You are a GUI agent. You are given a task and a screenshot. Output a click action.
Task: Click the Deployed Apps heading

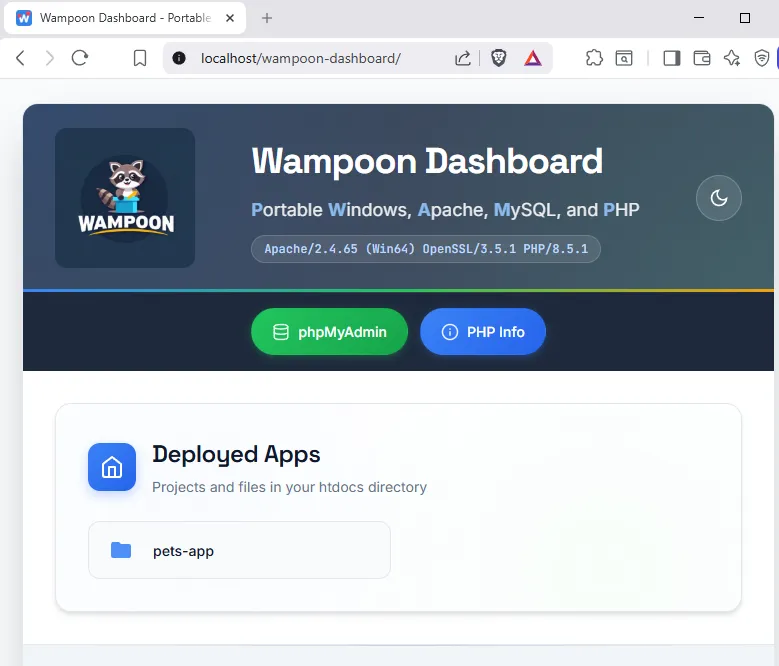[236, 454]
